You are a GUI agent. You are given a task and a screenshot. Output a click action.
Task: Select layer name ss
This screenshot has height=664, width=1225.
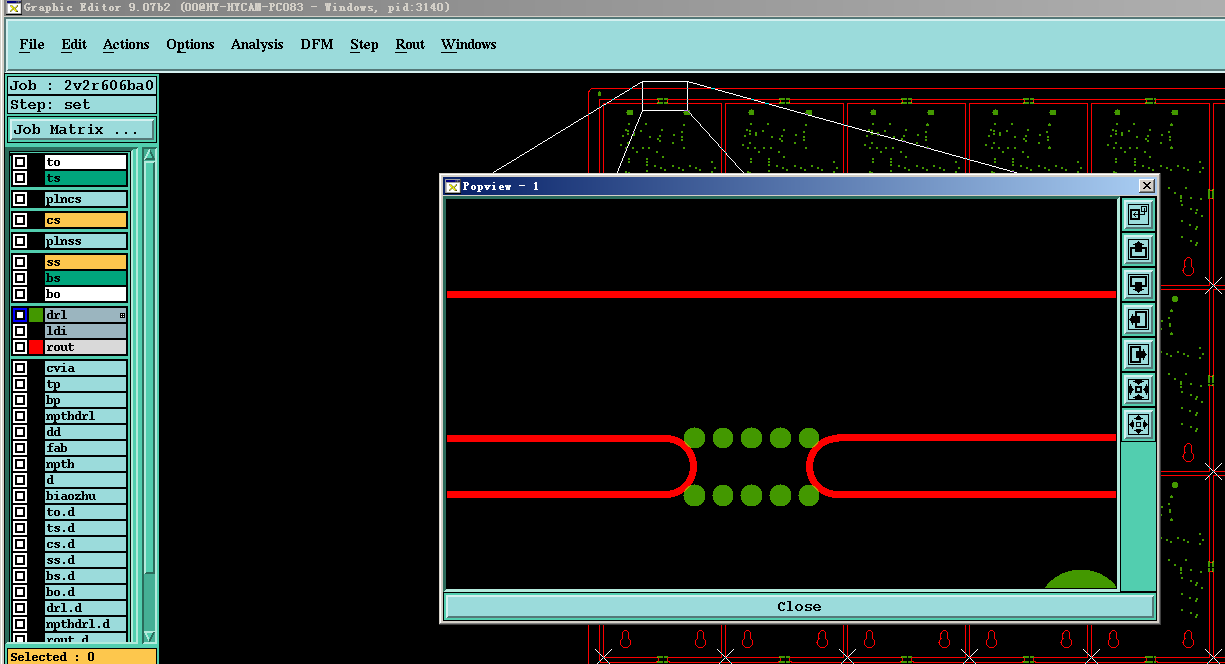(x=86, y=262)
